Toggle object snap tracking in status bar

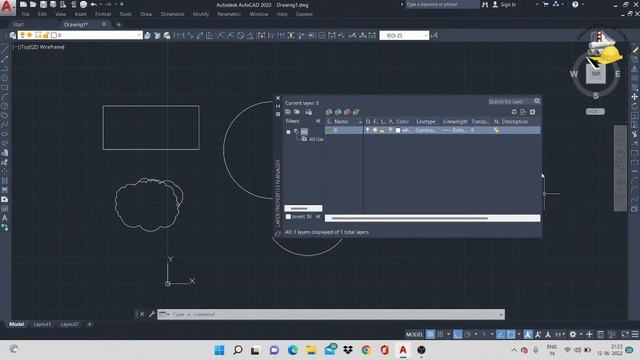click(501, 334)
